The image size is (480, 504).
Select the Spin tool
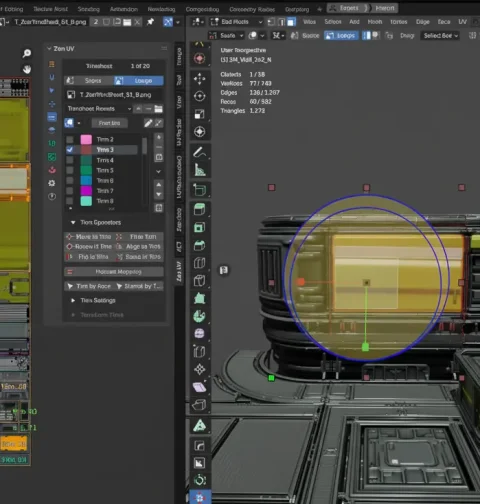pyautogui.click(x=199, y=316)
